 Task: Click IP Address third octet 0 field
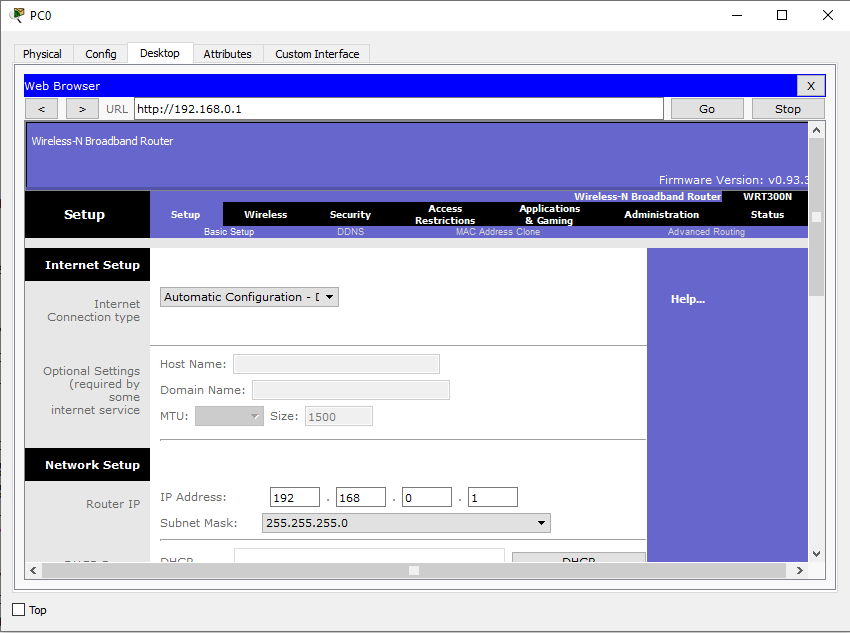pos(427,497)
